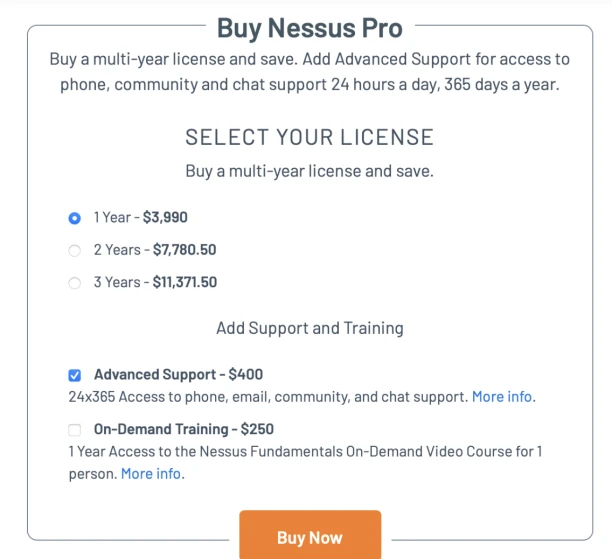Uncheck the Advanced Support checkbox
Screen dimensions: 612x559
[x=74, y=375]
